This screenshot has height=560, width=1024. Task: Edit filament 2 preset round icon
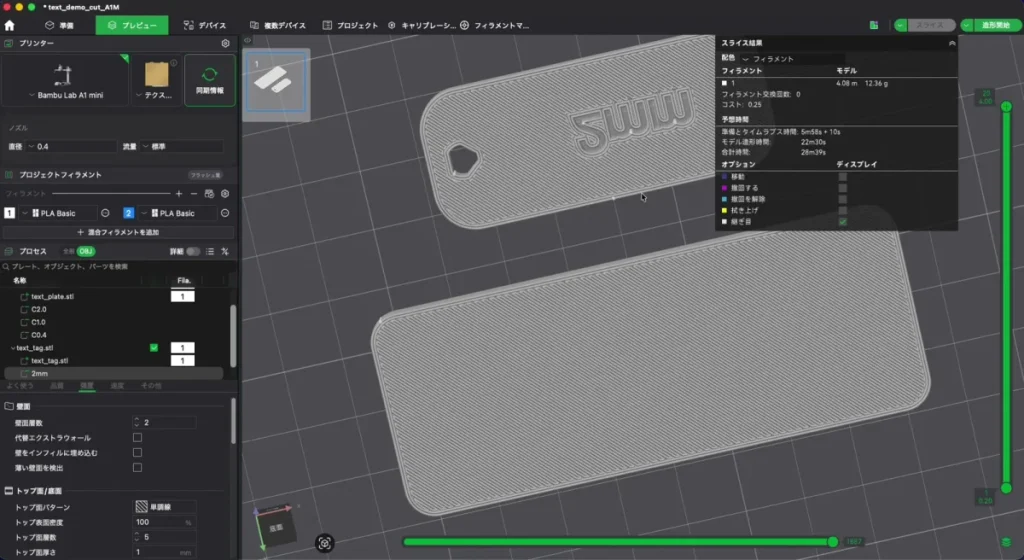click(x=225, y=213)
